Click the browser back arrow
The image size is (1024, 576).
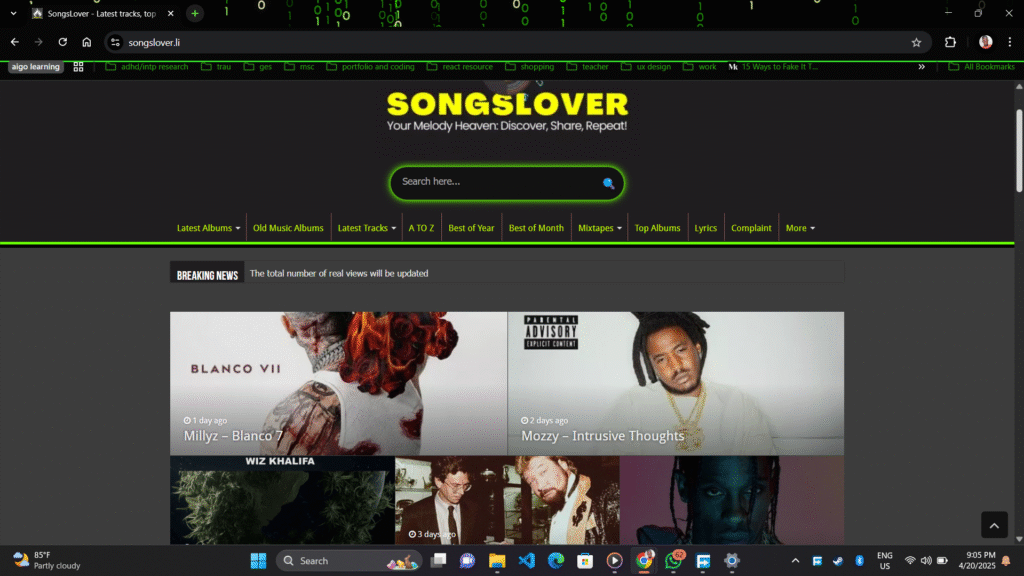coord(14,42)
